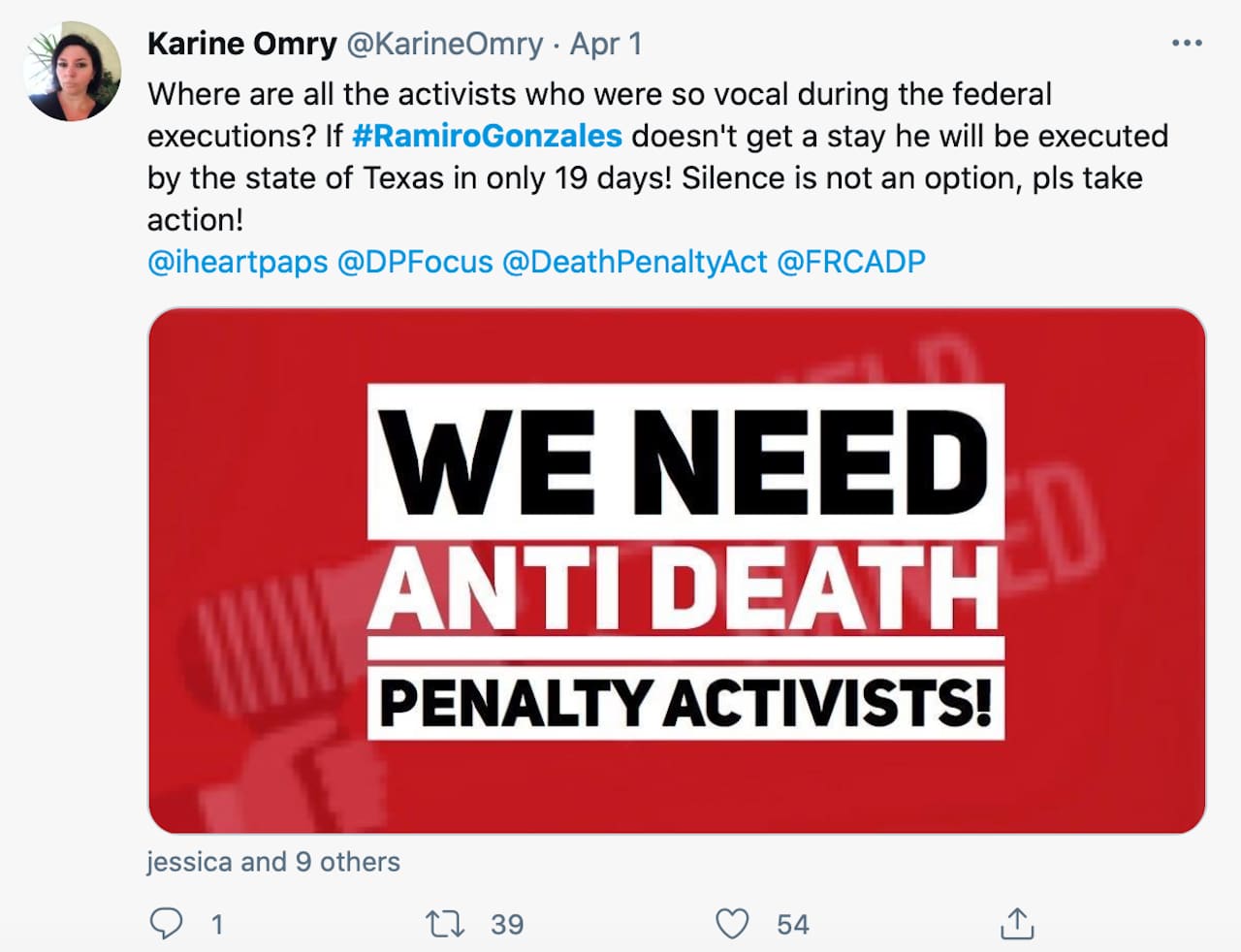Click the reply speech bubble icon
1241x952 pixels.
166,923
